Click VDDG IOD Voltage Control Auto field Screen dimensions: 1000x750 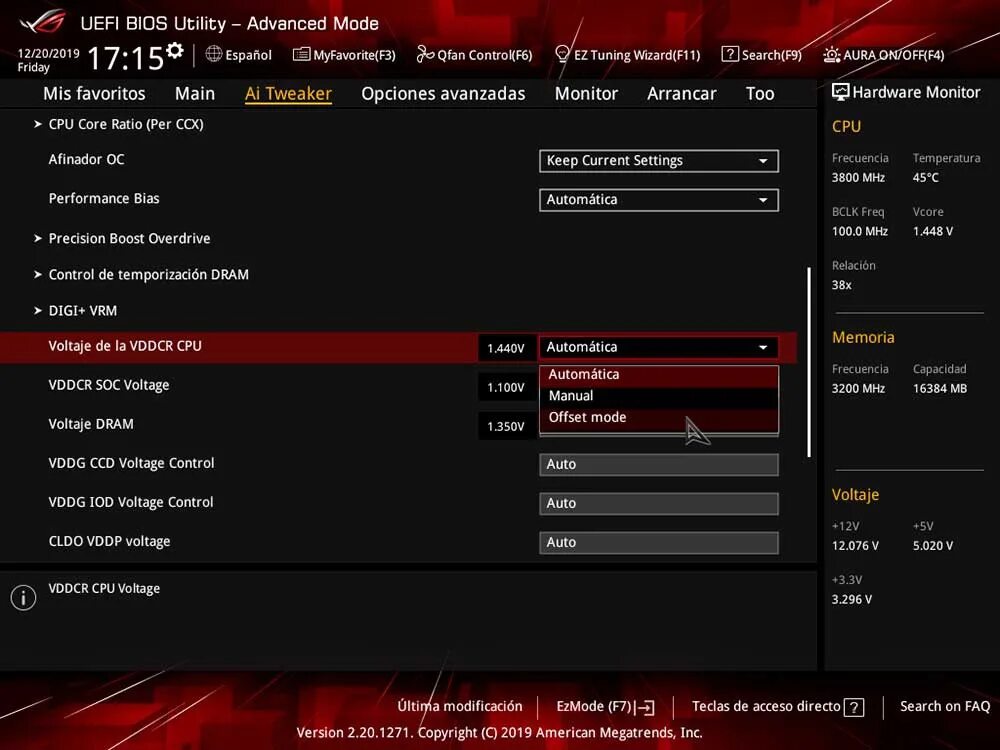point(659,504)
